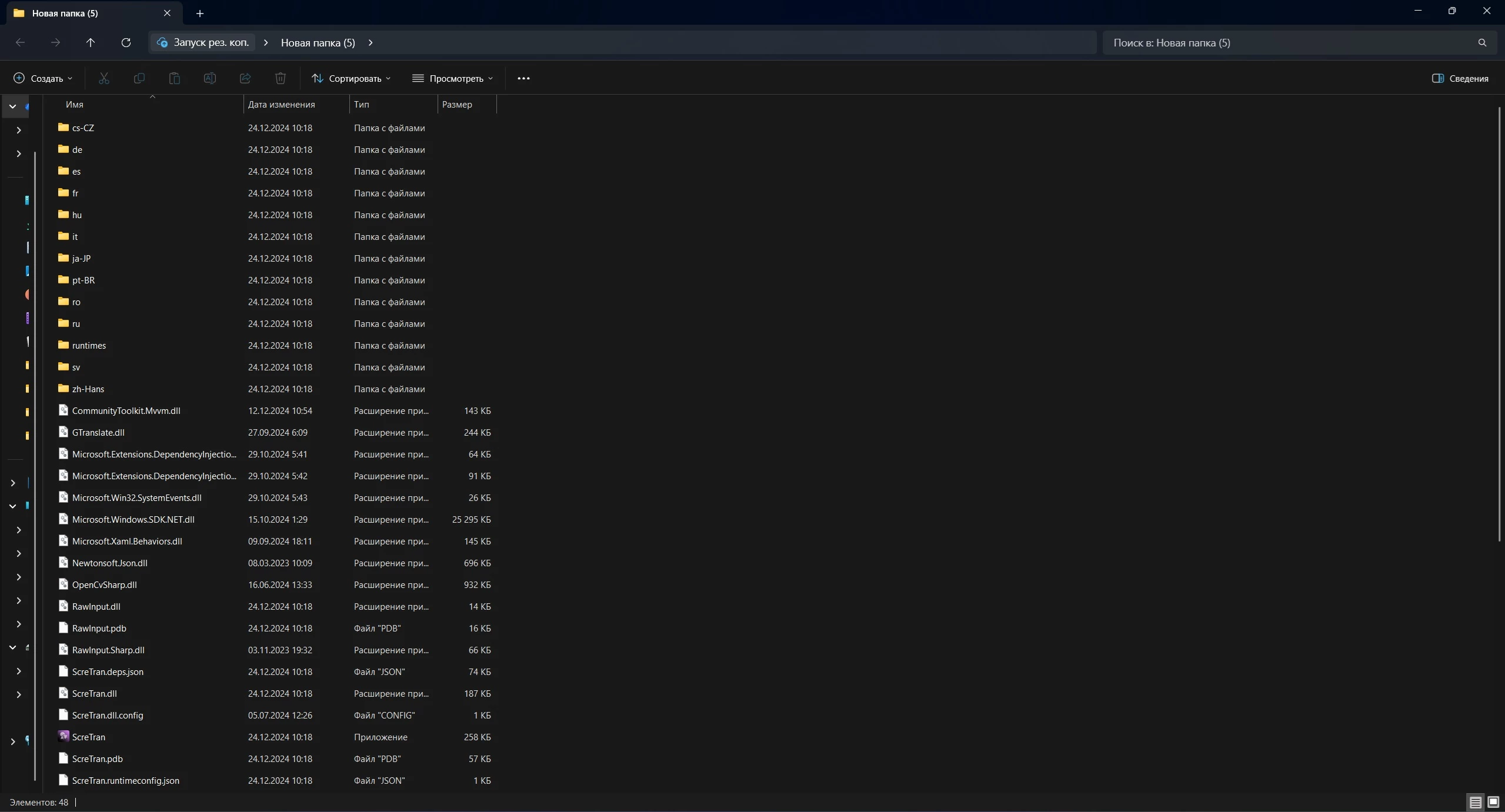Click the search field Поиск в: Новая папка (5)
The image size is (1505, 812).
(1288, 42)
